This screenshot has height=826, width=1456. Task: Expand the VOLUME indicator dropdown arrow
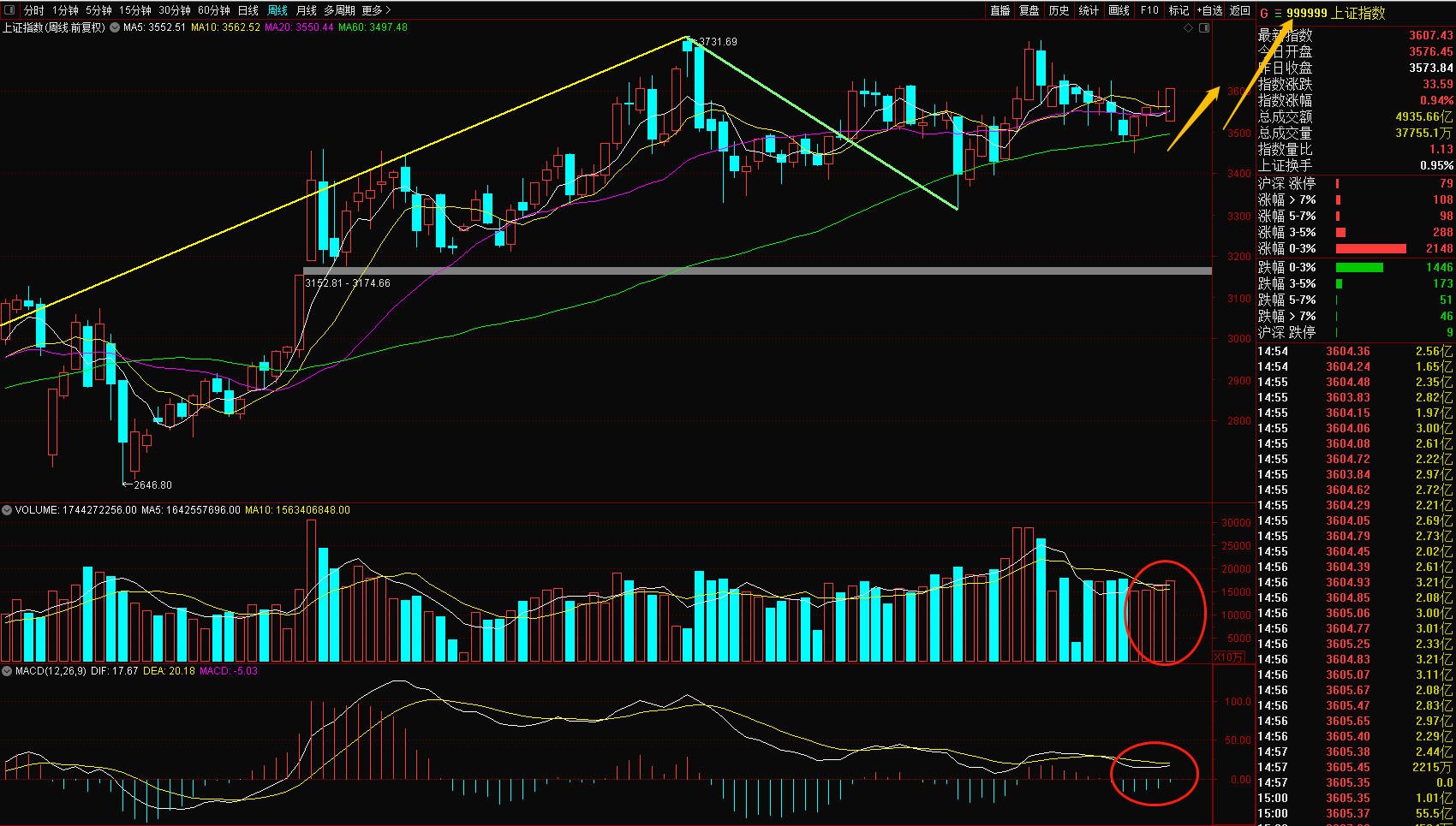[x=7, y=510]
